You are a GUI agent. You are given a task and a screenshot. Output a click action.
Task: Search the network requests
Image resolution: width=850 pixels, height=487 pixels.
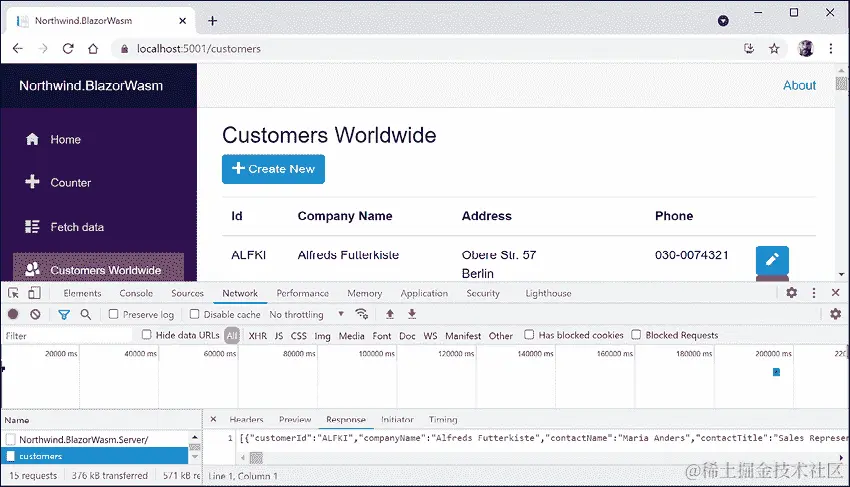pyautogui.click(x=86, y=315)
